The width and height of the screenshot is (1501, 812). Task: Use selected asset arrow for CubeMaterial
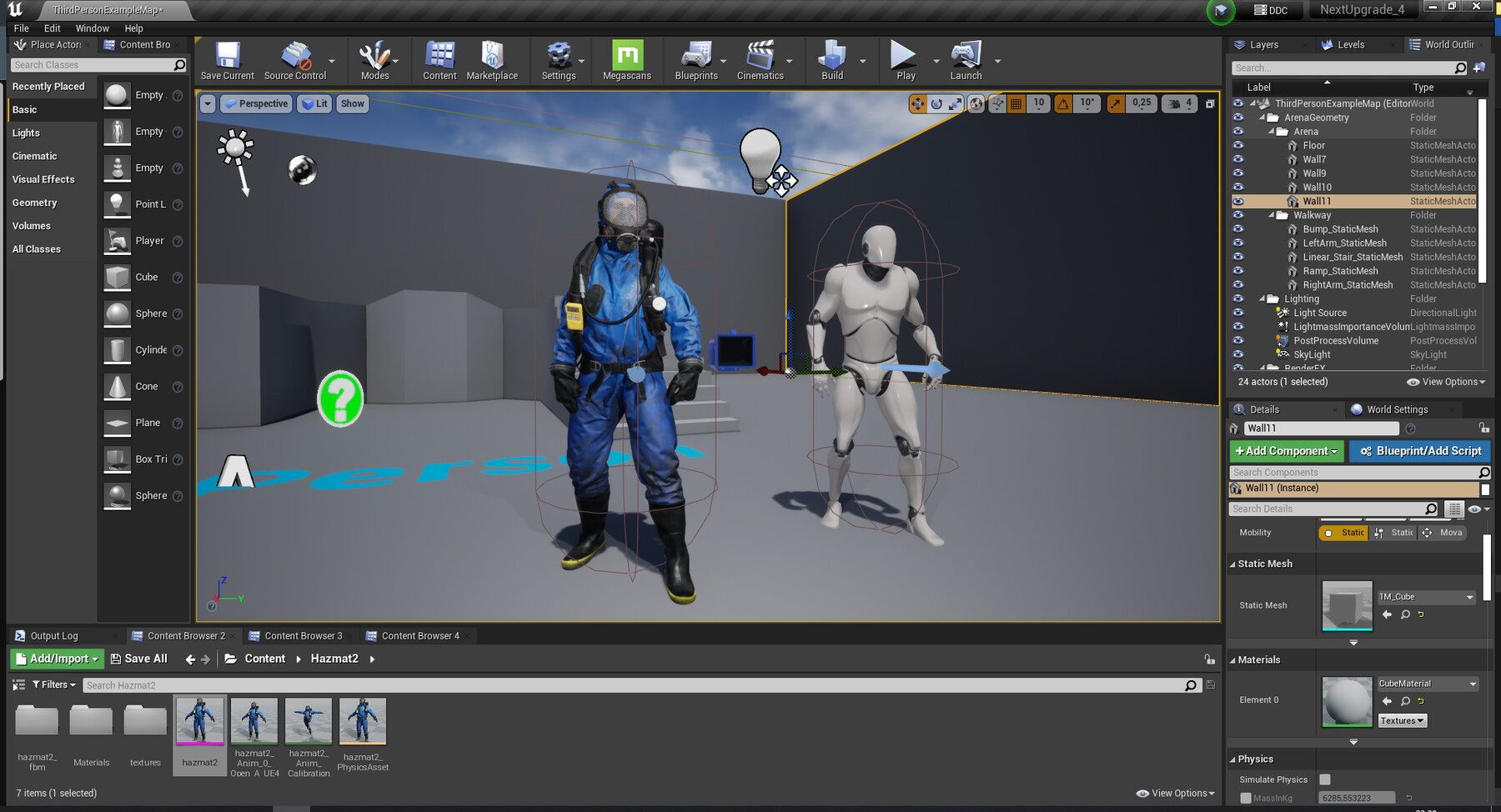[1387, 701]
